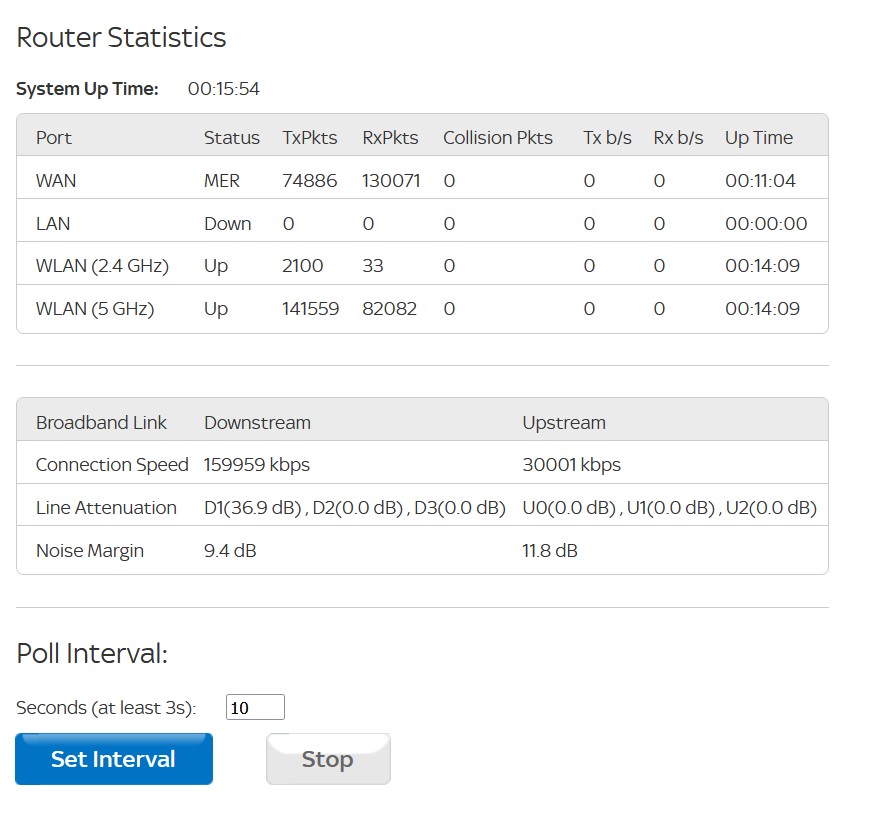Click the Line Attenuation label
Screen dimensions: 876x825
[x=105, y=507]
